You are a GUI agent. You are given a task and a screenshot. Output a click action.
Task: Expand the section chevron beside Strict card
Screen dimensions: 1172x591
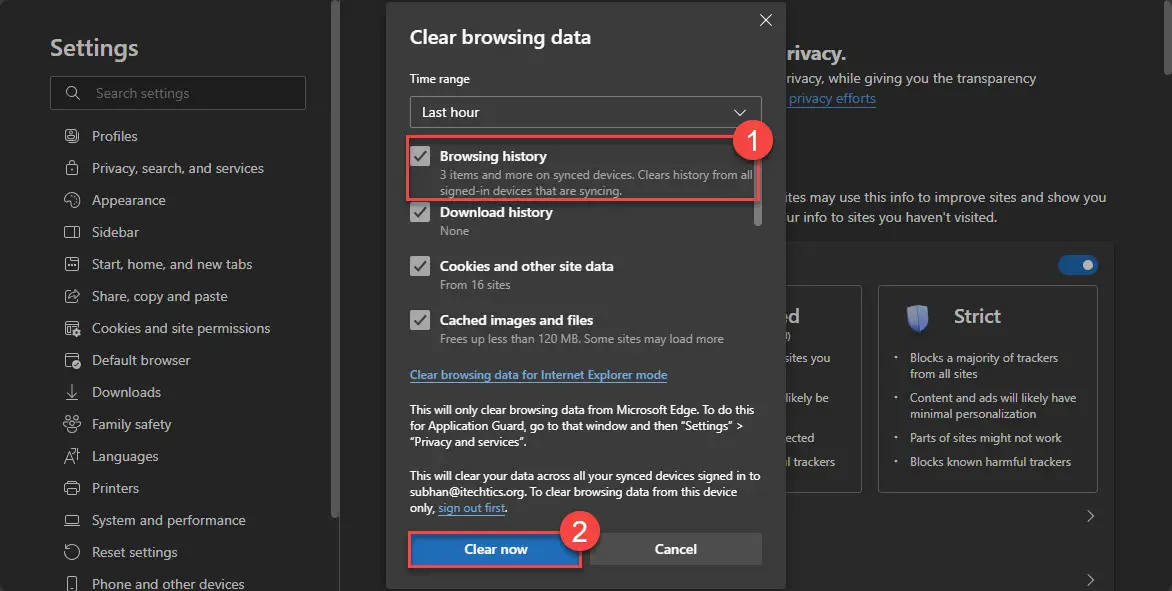(1089, 516)
